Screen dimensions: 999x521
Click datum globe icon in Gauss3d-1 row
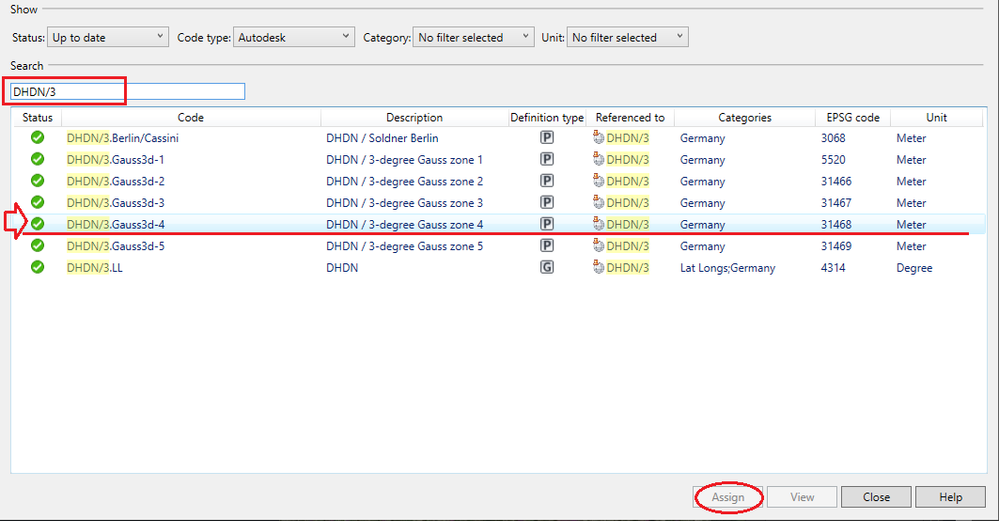[x=598, y=159]
